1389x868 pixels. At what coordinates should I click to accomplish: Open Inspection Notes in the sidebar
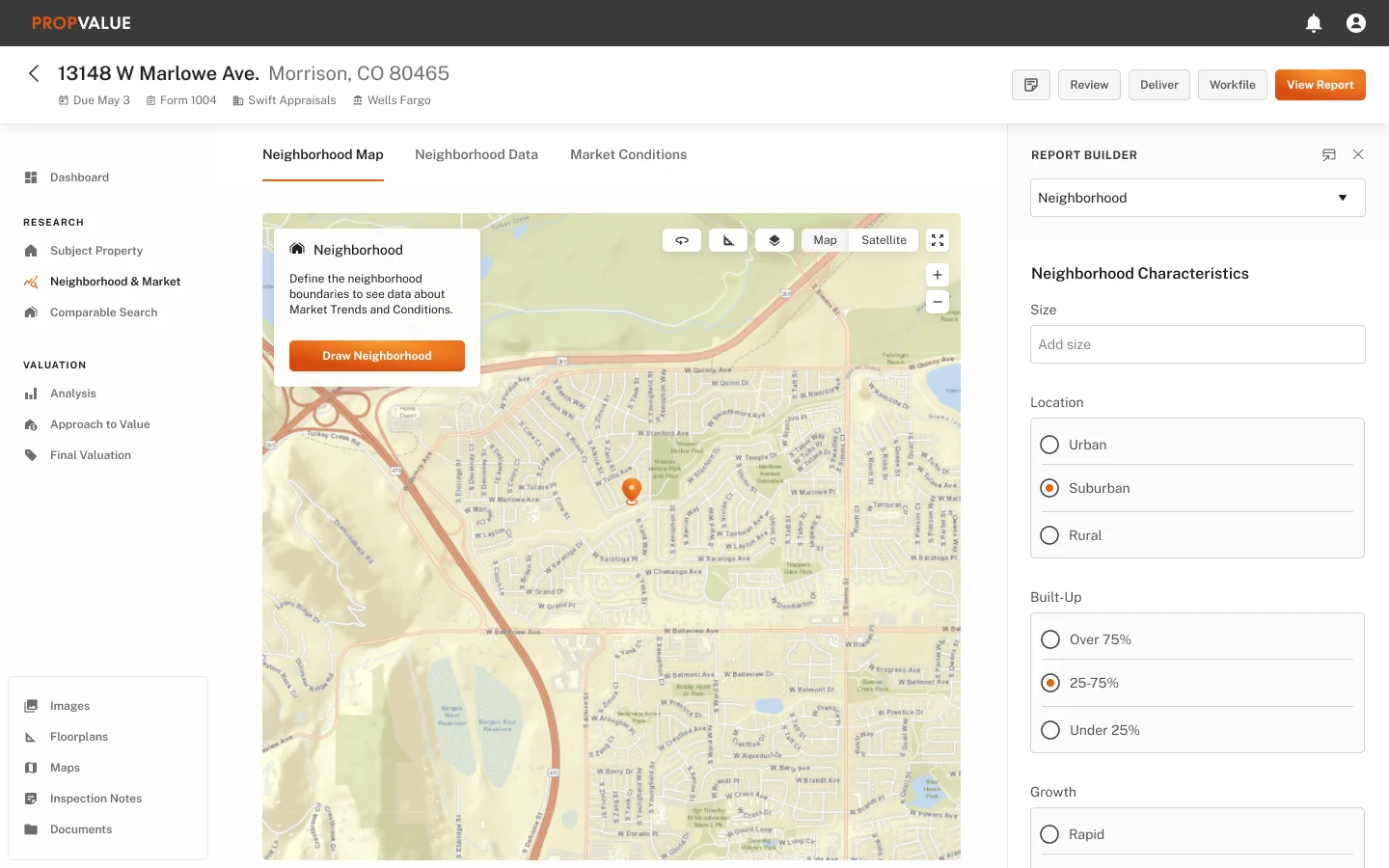[95, 799]
